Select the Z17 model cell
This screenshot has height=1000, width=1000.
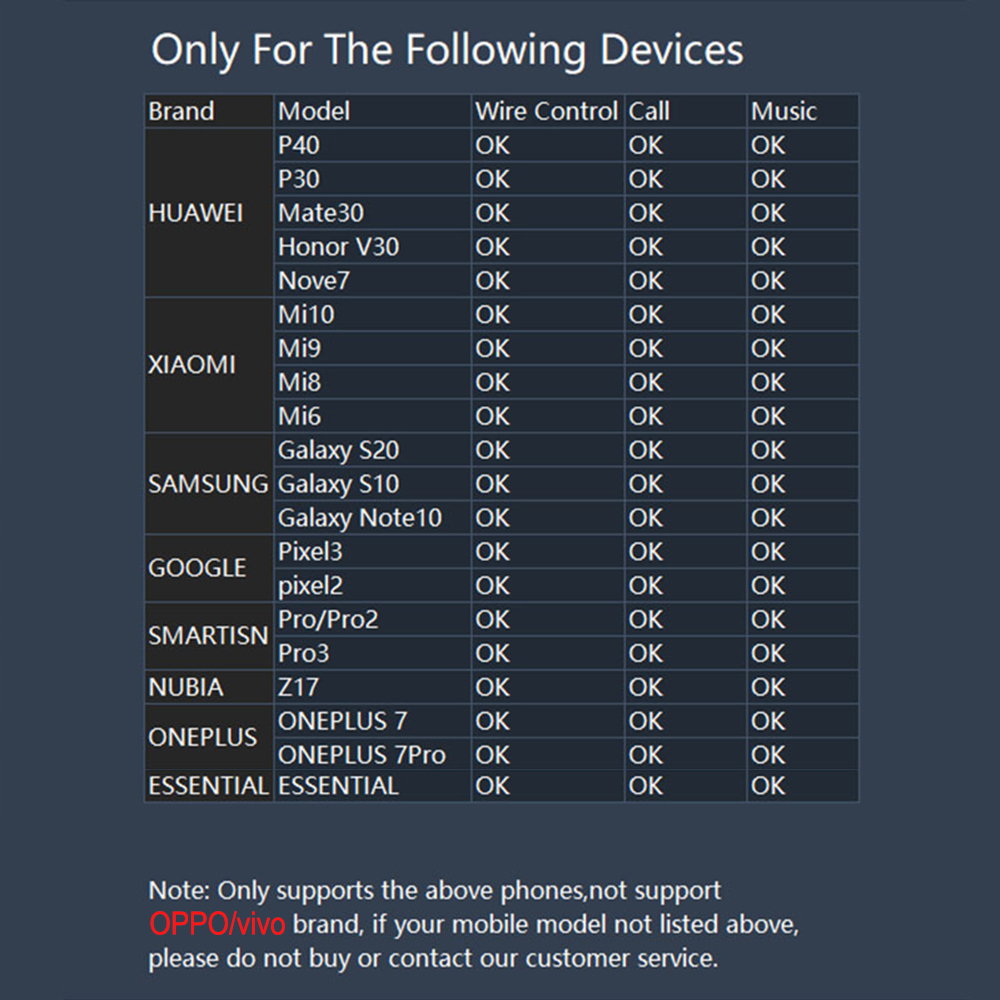point(372,687)
